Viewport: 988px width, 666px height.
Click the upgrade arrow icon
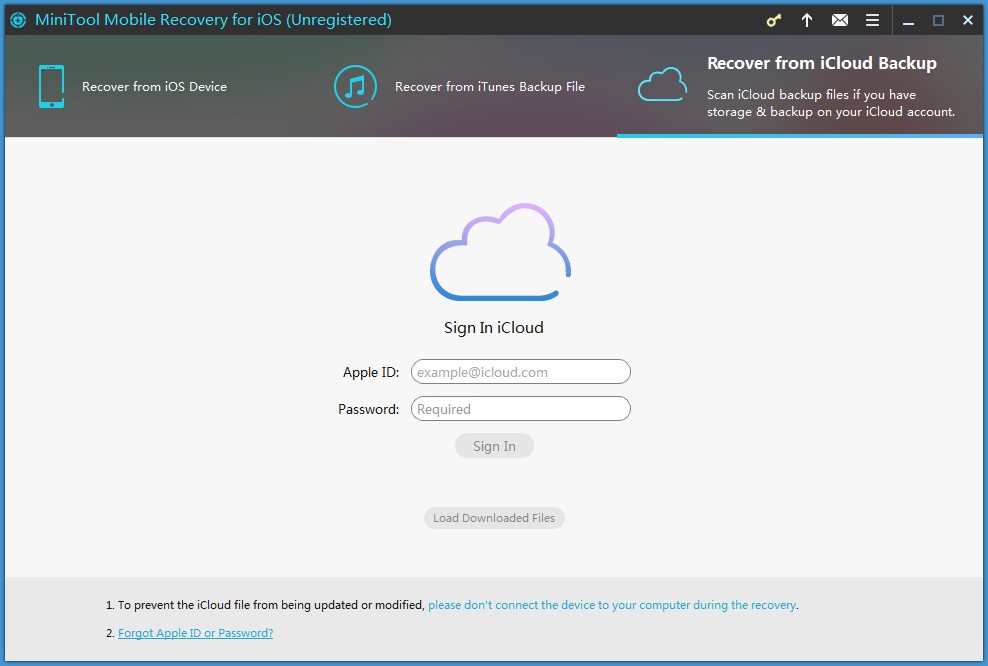coord(807,20)
